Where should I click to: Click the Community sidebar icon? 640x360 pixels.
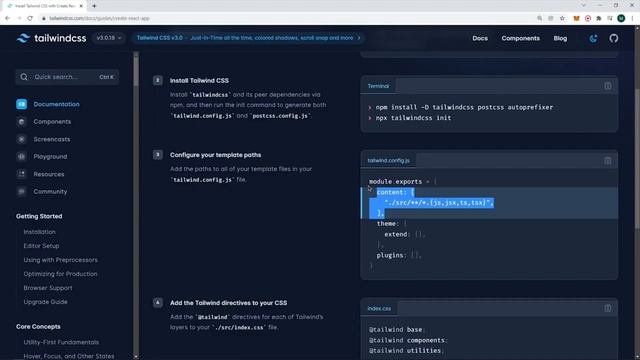[22, 191]
